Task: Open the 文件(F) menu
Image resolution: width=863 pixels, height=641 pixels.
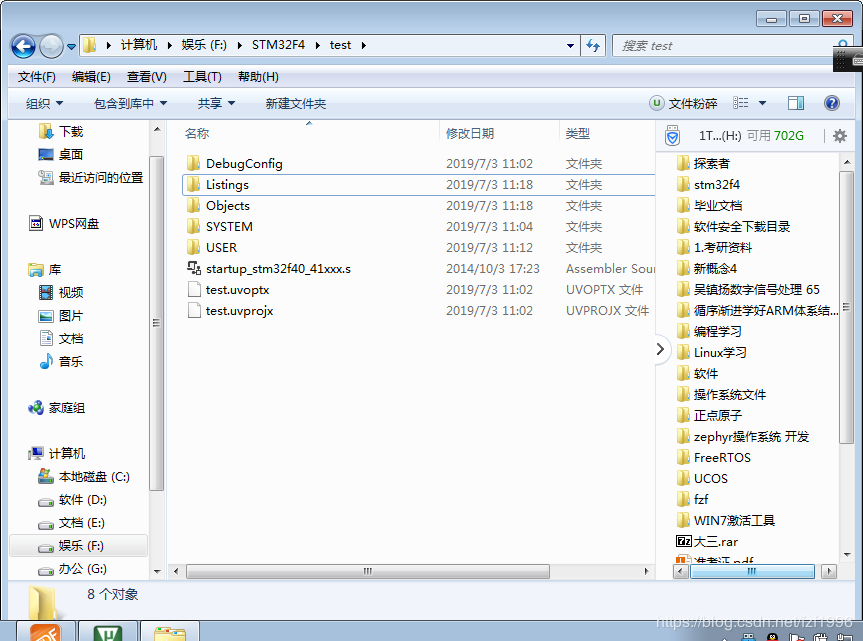Action: tap(36, 76)
